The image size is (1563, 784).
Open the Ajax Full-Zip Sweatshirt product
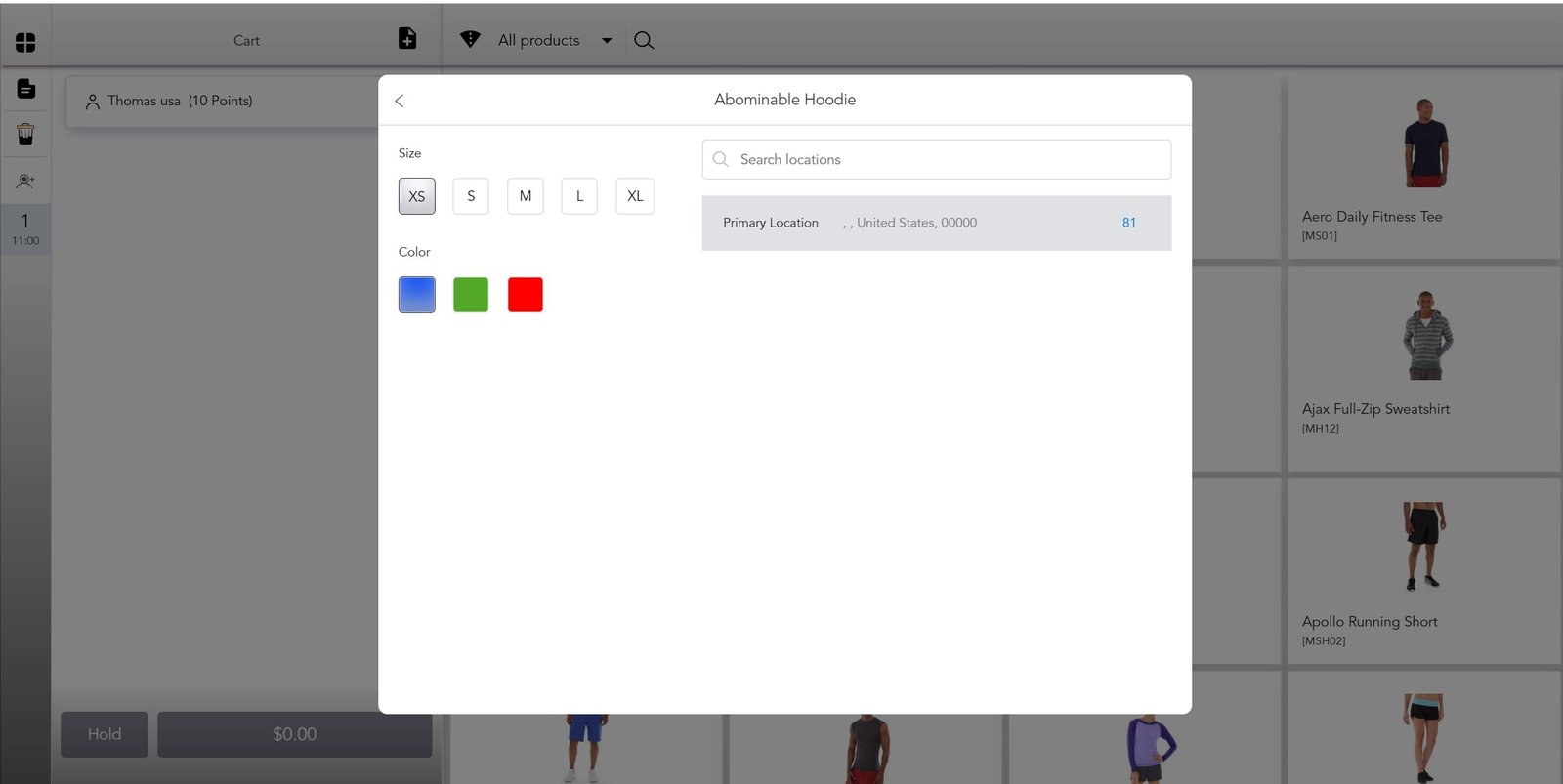(1424, 368)
